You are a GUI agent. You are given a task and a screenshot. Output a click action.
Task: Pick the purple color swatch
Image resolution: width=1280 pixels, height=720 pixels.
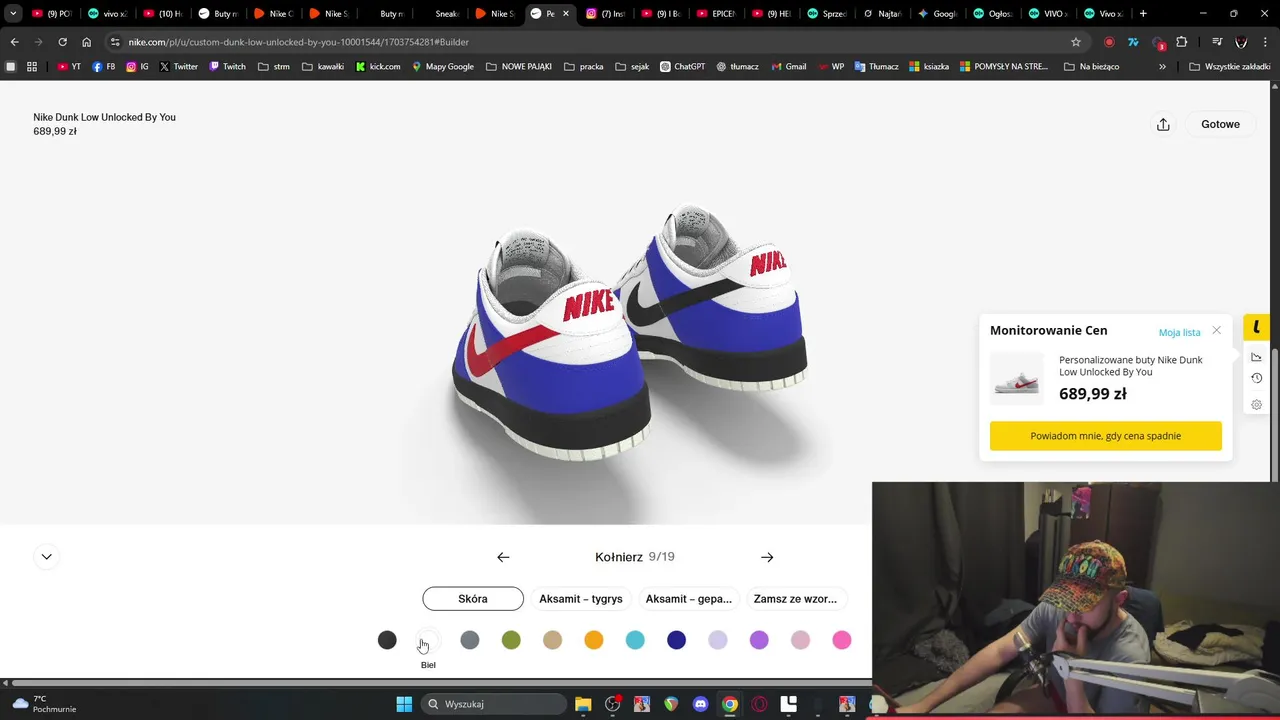759,640
